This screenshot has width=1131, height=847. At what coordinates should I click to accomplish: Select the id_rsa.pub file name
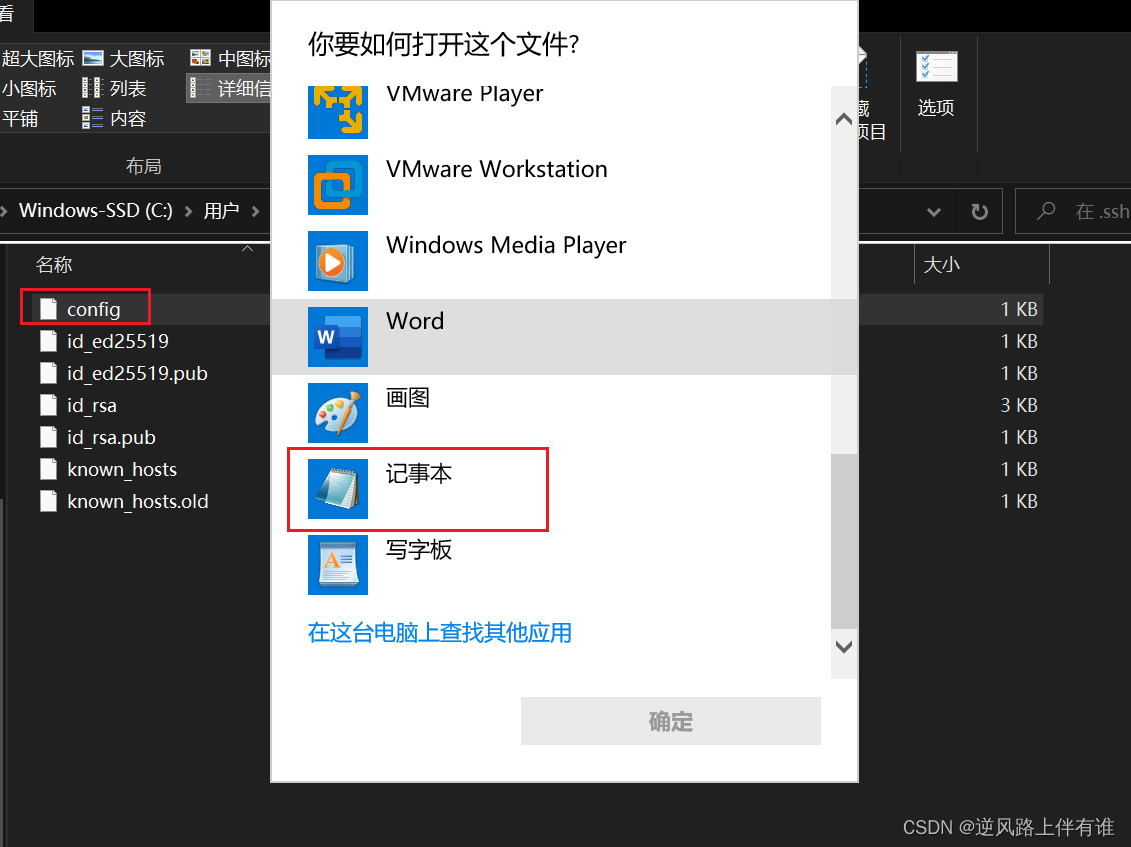pyautogui.click(x=111, y=437)
